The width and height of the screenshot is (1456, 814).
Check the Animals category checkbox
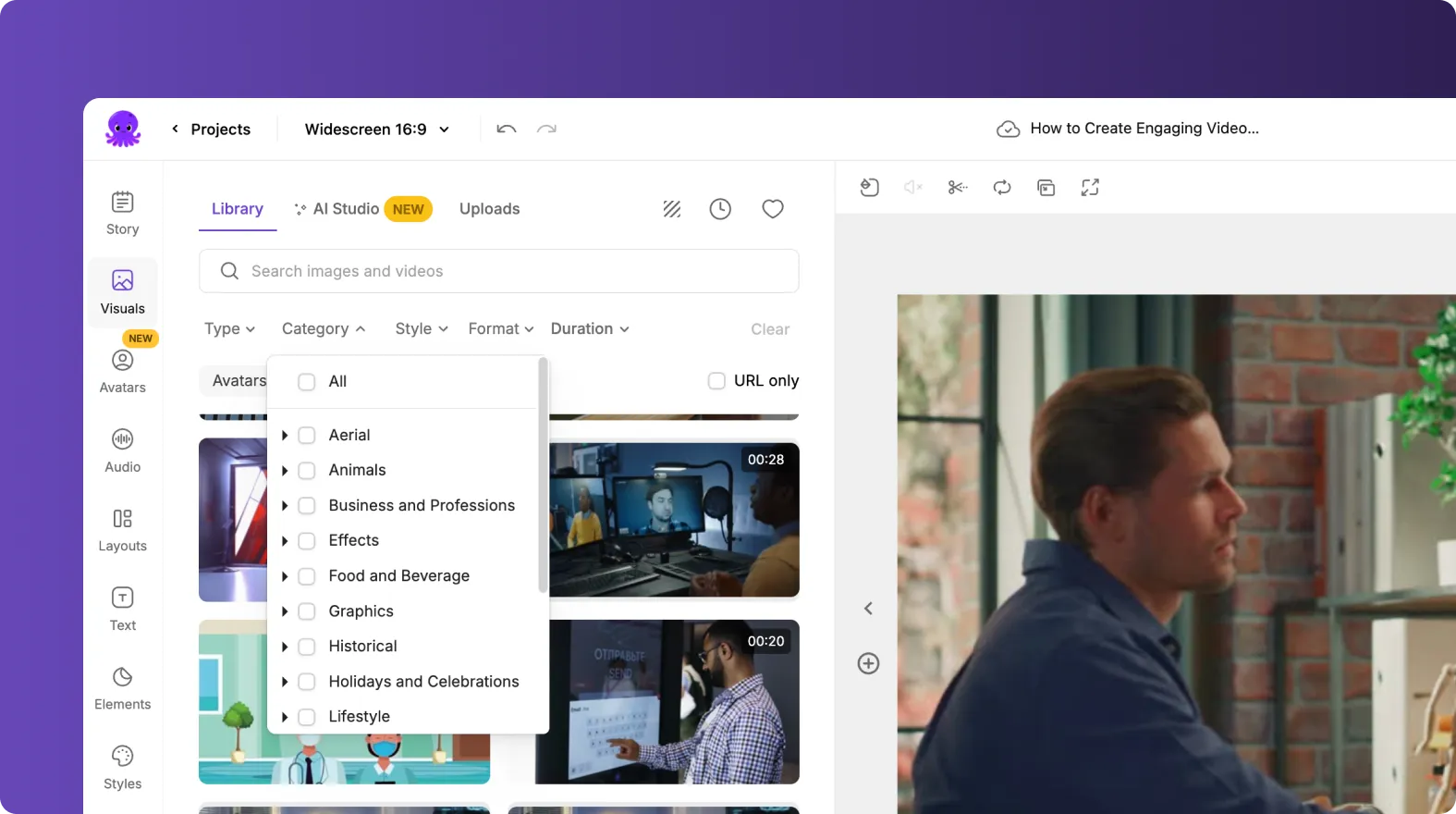pos(307,471)
